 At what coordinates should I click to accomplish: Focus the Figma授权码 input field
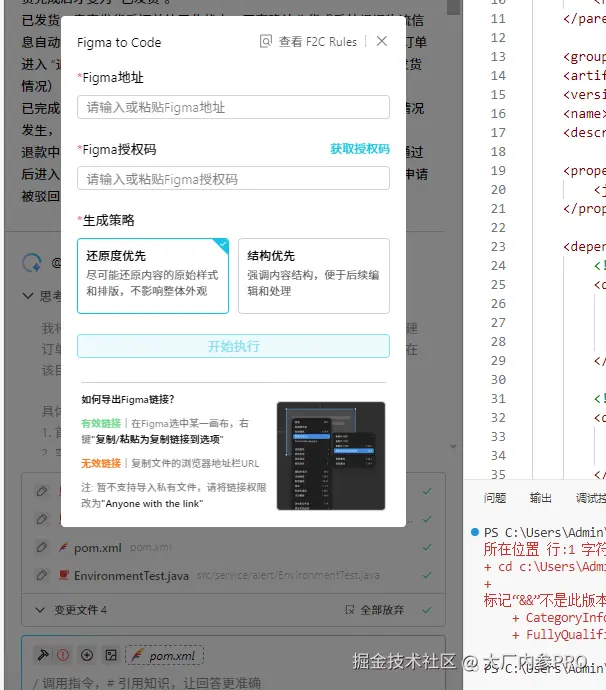[233, 178]
